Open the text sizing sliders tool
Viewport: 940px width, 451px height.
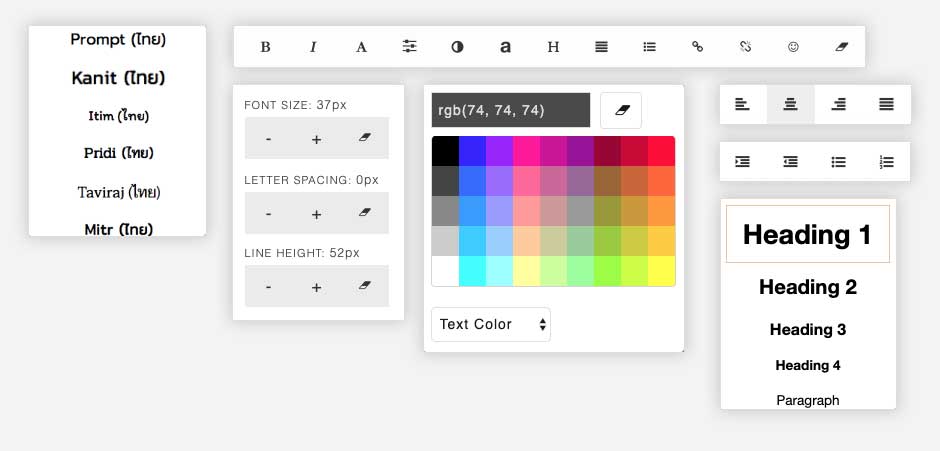[409, 46]
